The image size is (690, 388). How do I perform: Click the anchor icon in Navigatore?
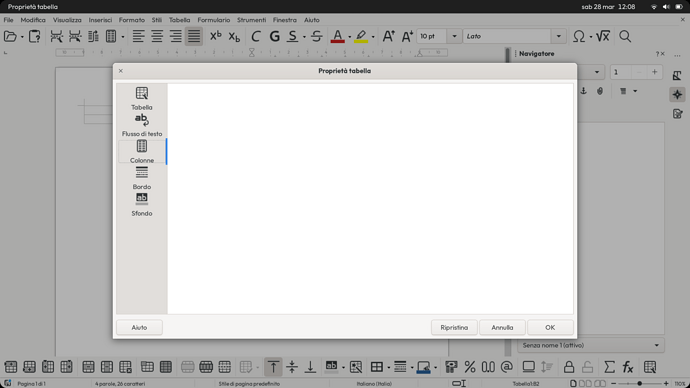(584, 91)
